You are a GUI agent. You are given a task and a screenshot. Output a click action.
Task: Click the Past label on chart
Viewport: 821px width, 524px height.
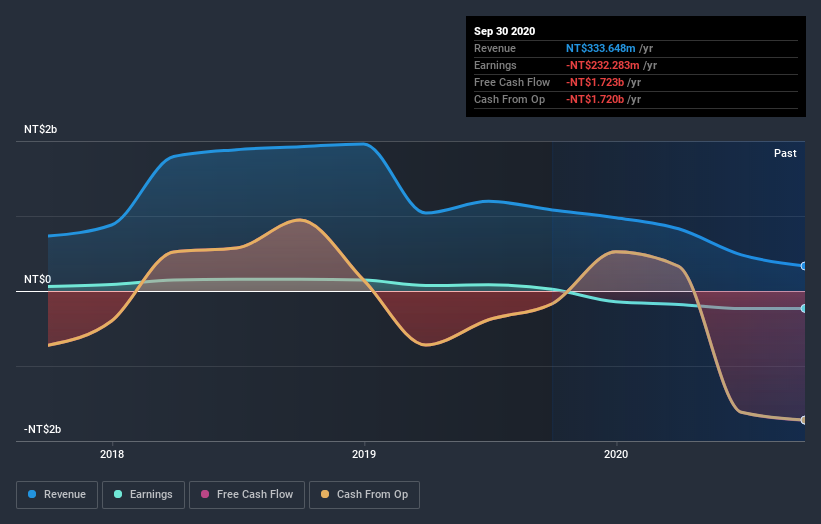point(785,153)
